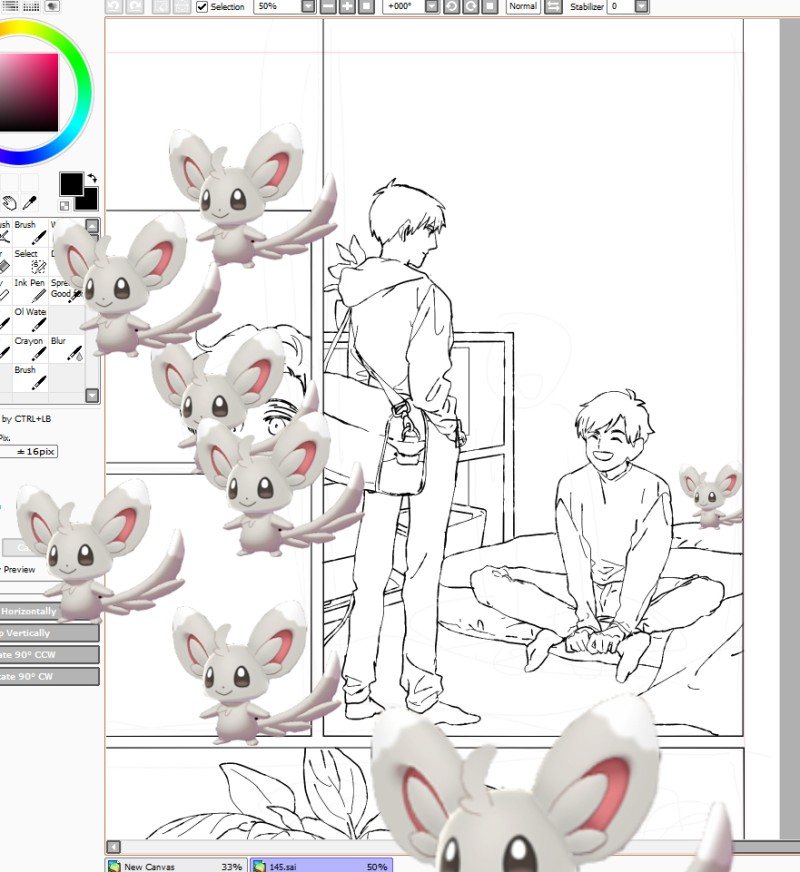Click the Flip Horizontally button

coord(49,611)
